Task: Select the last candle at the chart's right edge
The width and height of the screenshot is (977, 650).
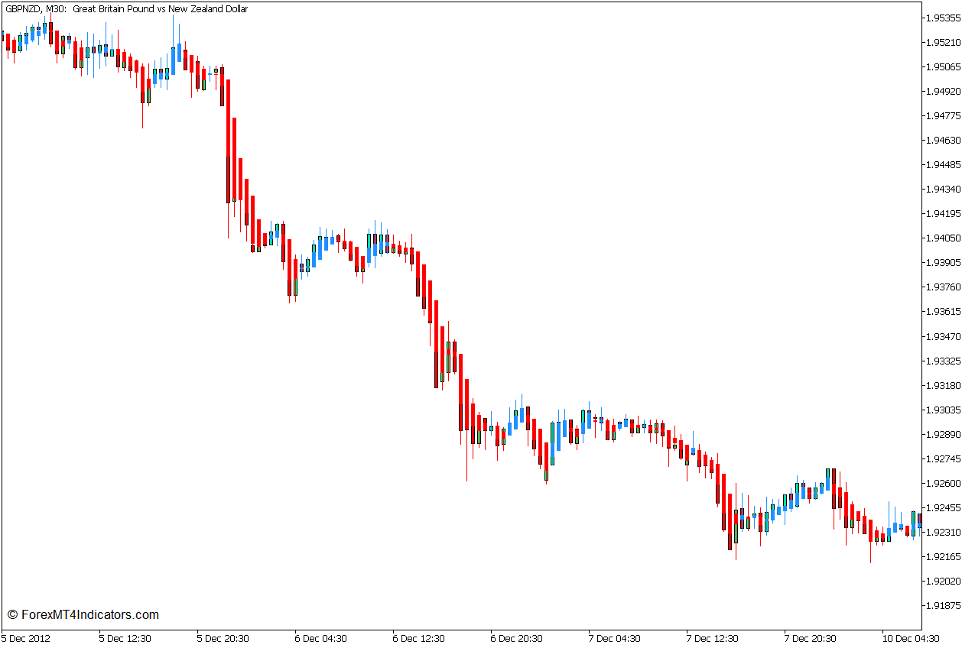Action: click(x=920, y=520)
